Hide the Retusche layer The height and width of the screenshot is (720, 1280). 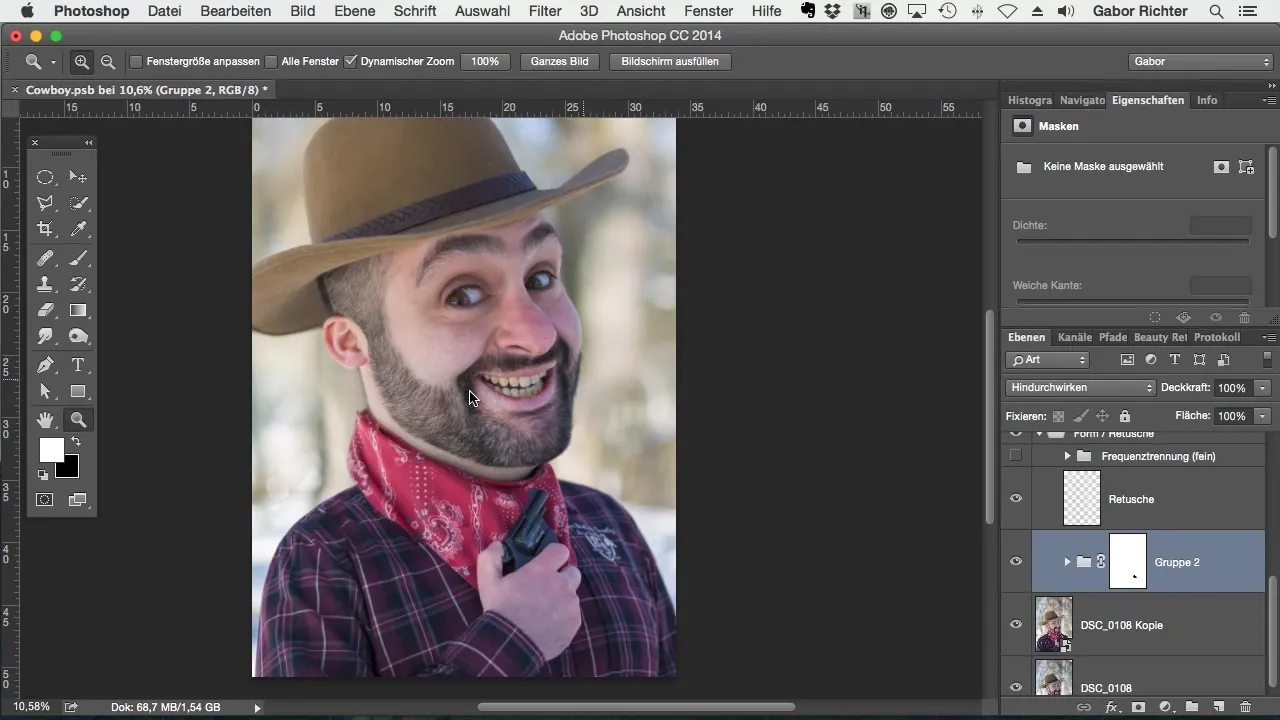(x=1016, y=499)
